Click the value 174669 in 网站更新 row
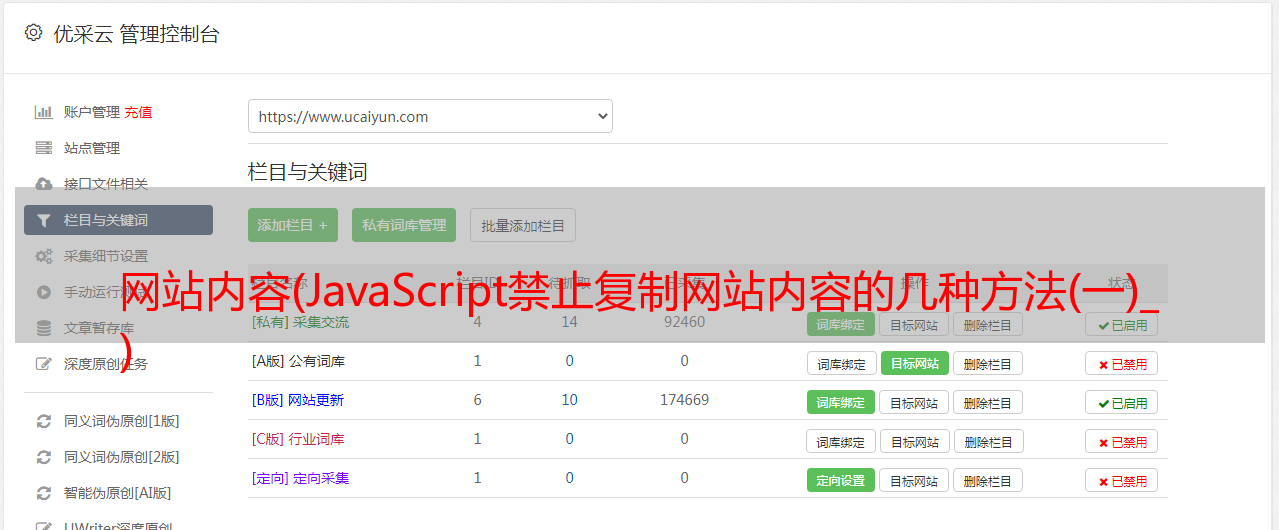 coord(684,400)
